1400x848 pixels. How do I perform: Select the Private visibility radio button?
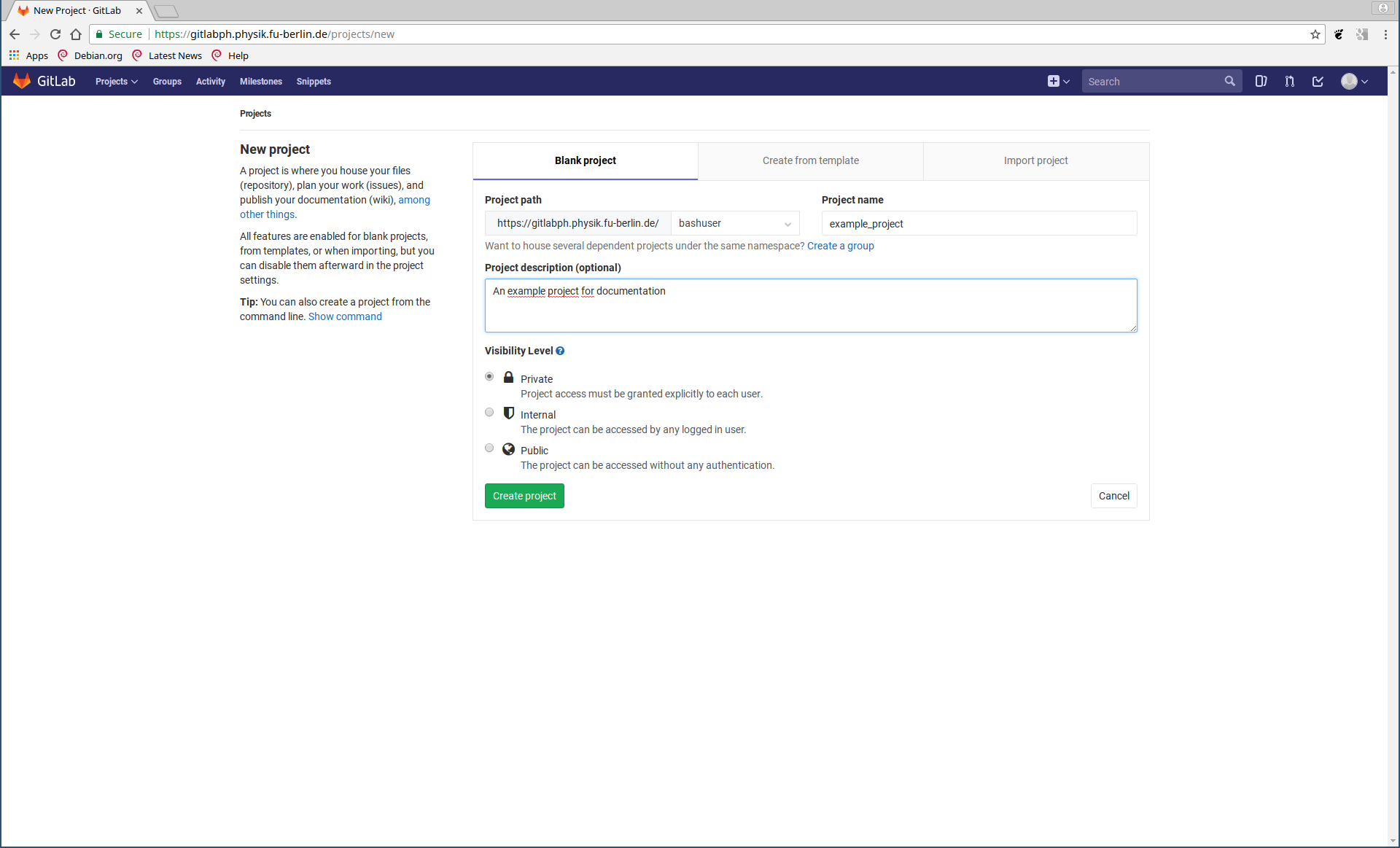[489, 377]
